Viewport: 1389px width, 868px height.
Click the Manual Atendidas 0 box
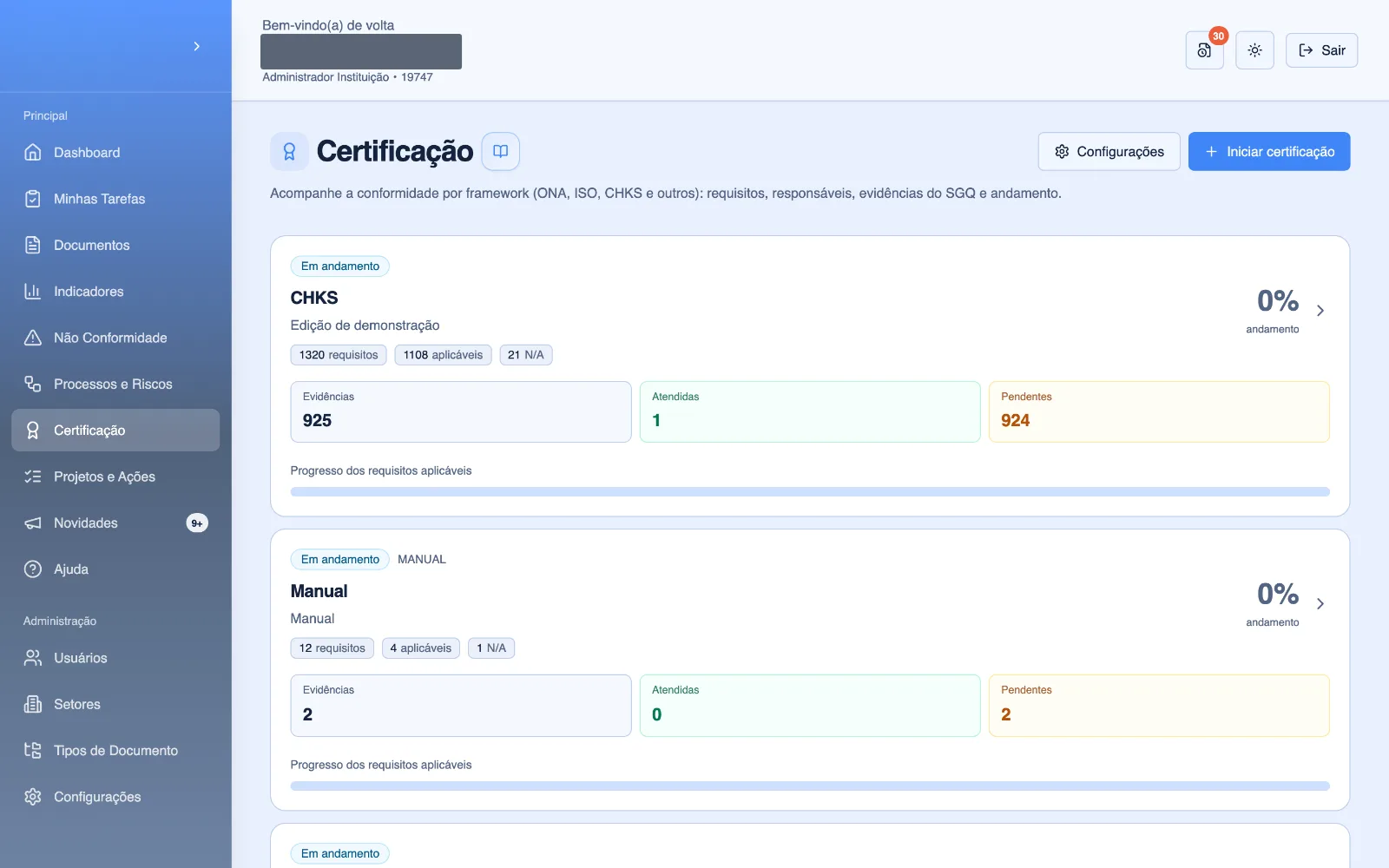point(810,706)
